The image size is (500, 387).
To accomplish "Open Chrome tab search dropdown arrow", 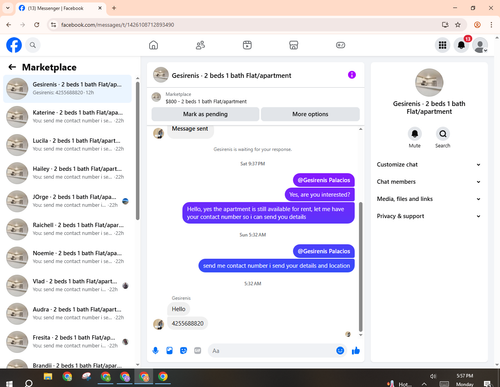I will pyautogui.click(x=7, y=8).
